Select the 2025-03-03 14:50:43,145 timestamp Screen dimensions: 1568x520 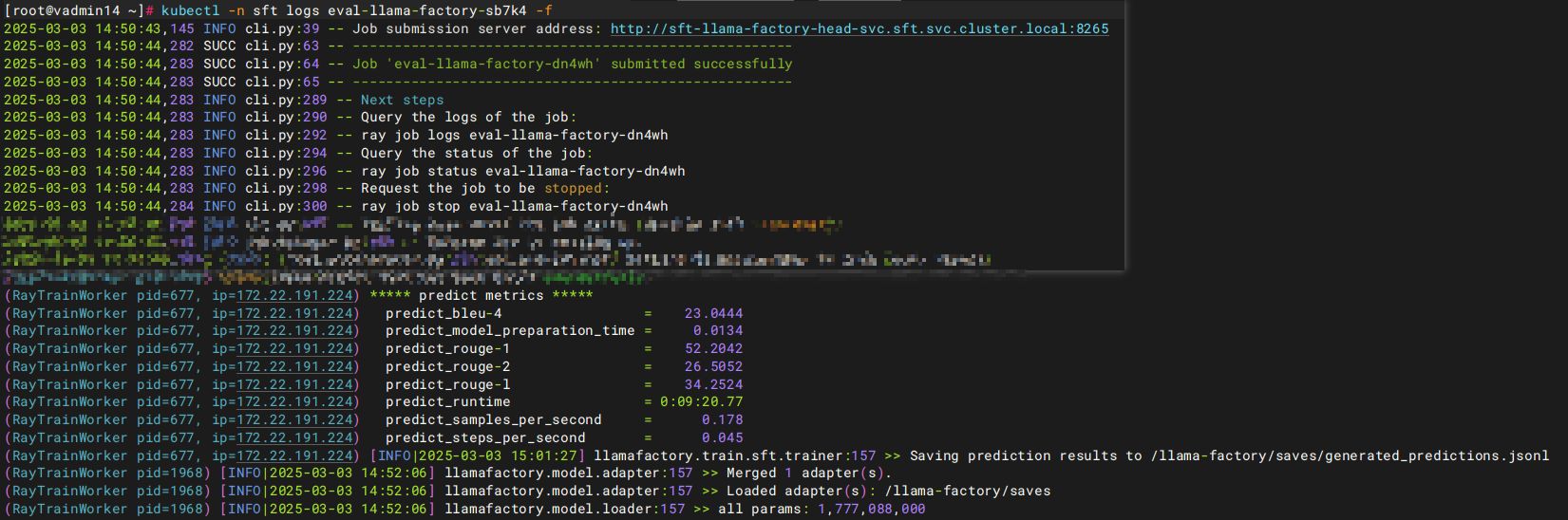pos(99,28)
